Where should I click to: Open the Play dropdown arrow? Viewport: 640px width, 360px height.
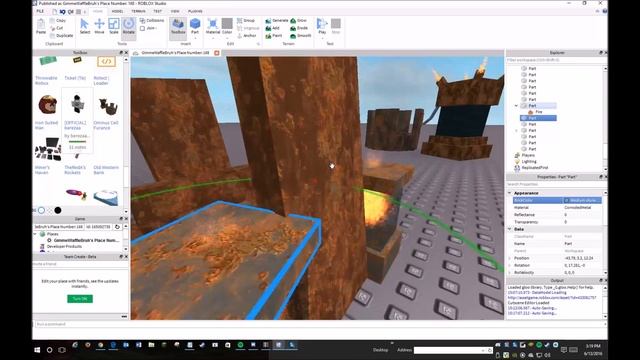322,38
